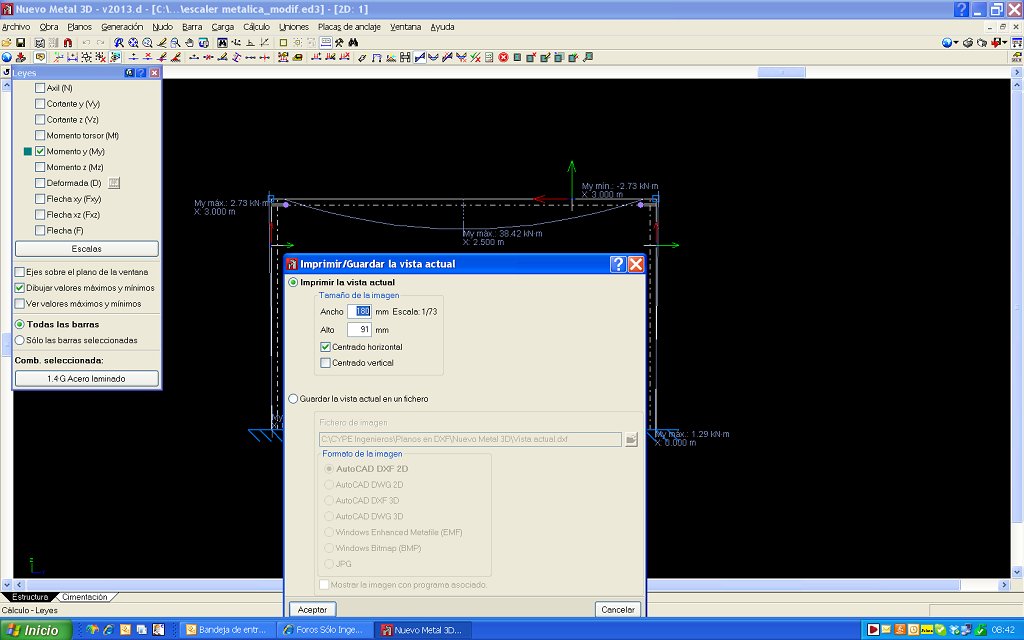Click the horizontal scrollbar thumb below the canvas
Image resolution: width=1024 pixels, height=640 pixels.
493,585
